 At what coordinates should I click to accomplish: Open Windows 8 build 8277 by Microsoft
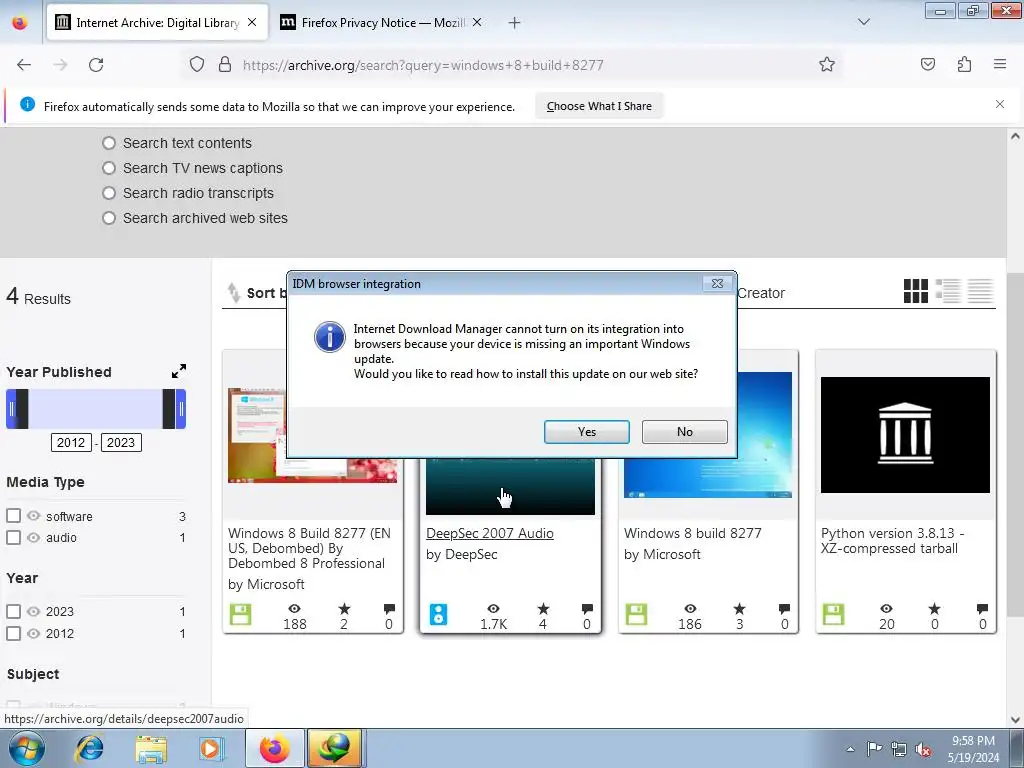coord(692,533)
